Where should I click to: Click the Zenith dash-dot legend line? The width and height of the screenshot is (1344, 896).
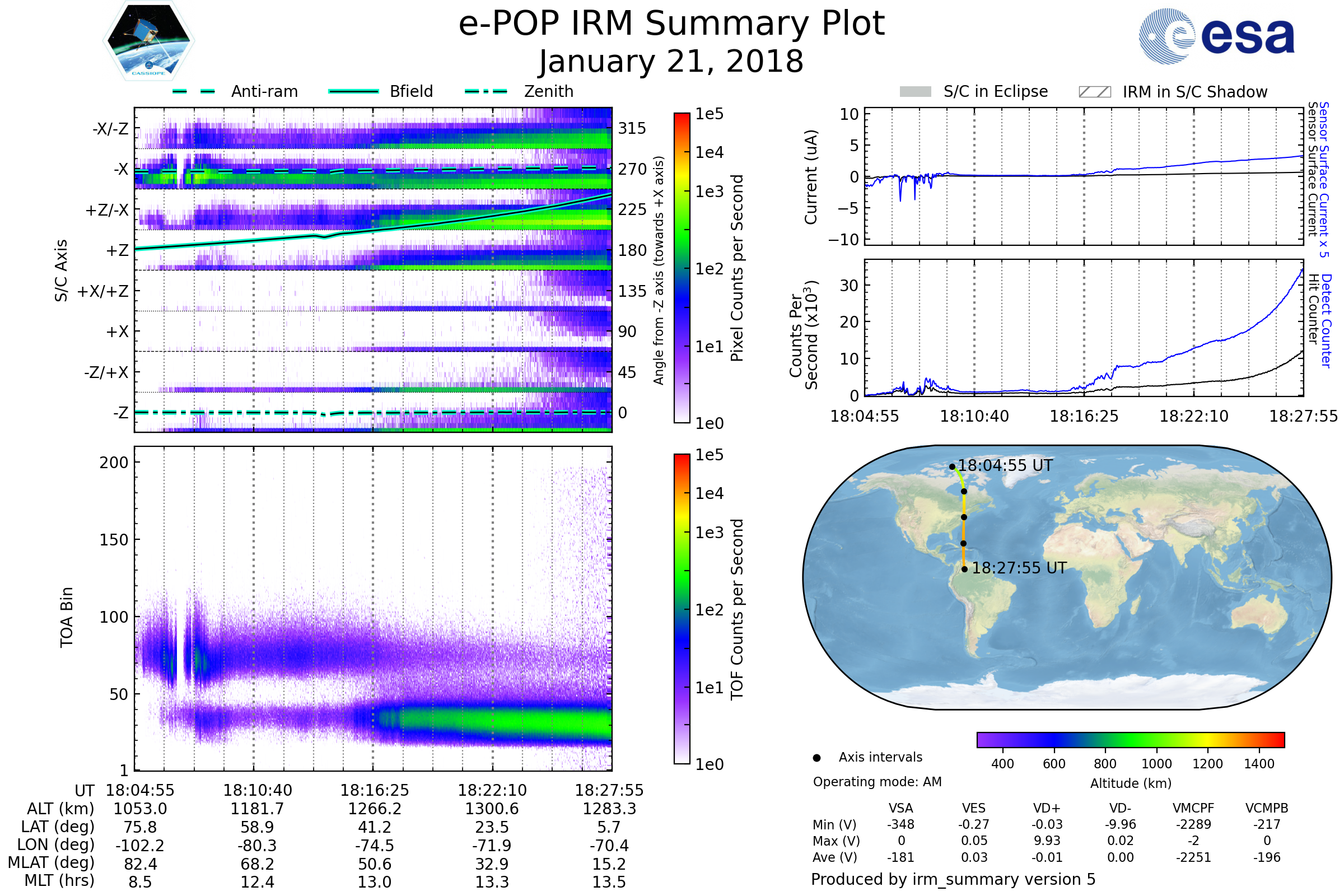(486, 91)
